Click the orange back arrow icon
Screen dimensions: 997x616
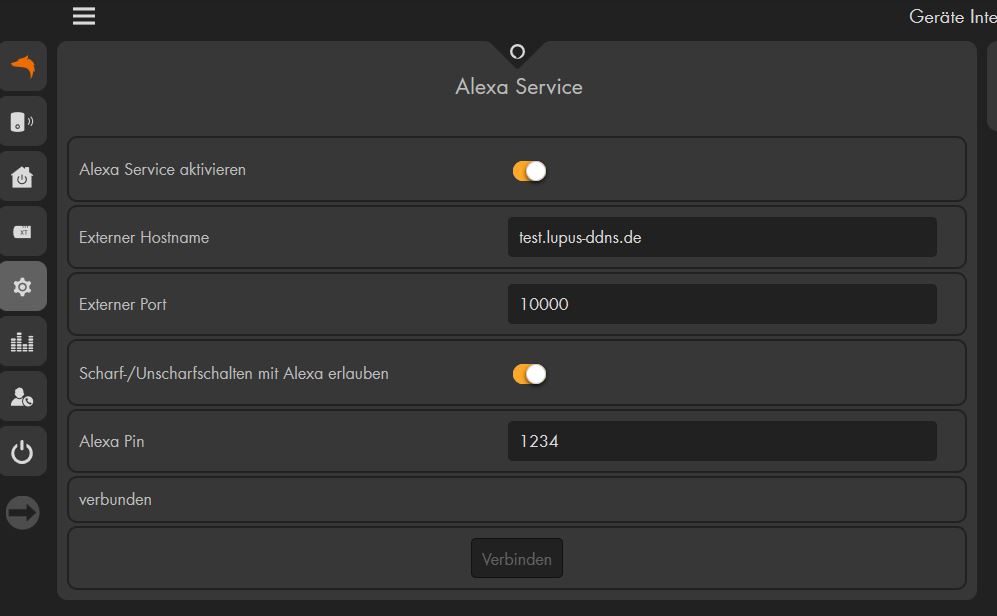(x=23, y=66)
